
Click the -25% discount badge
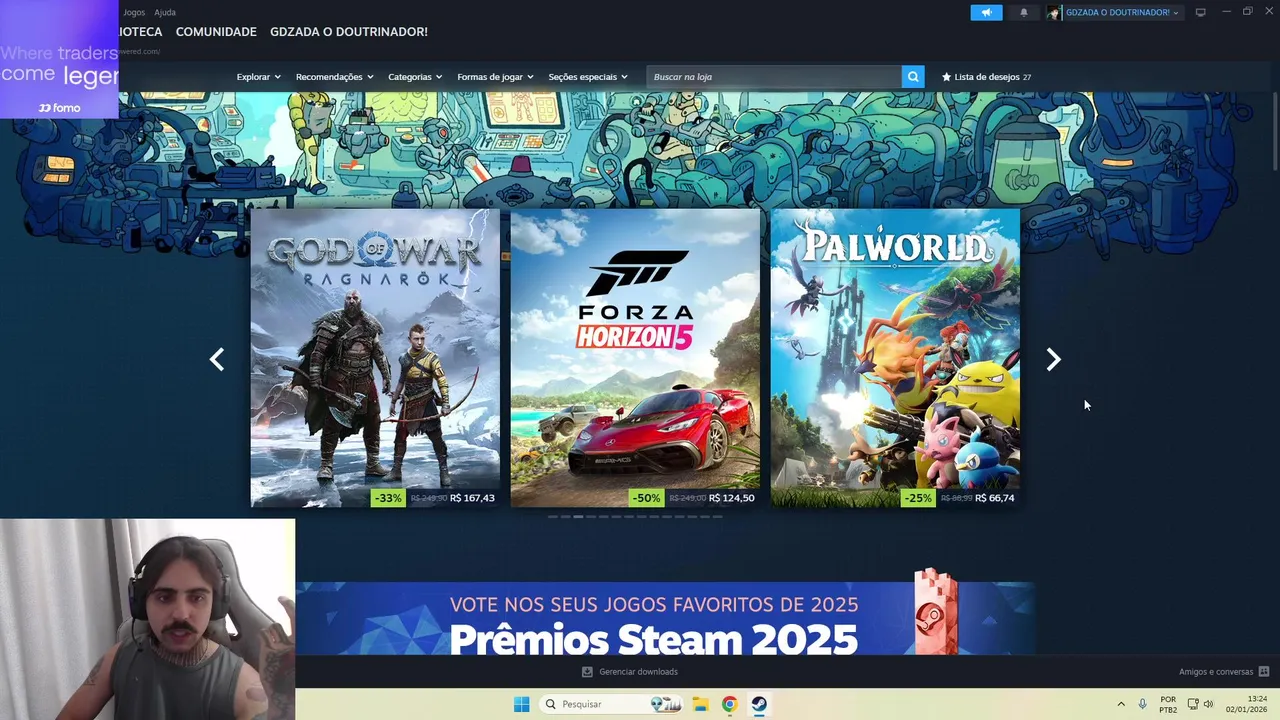pyautogui.click(x=918, y=498)
